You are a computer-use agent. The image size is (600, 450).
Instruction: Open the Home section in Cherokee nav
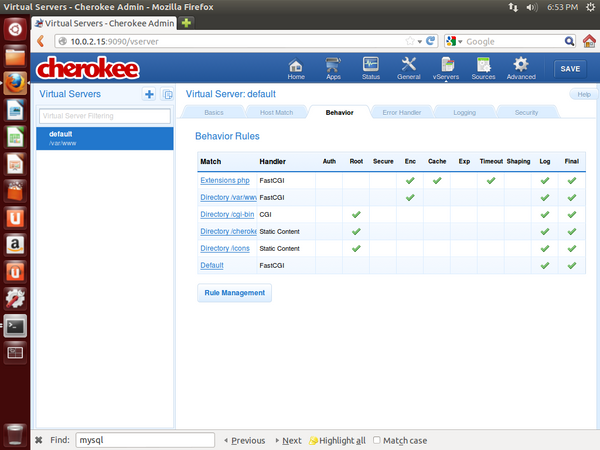tap(296, 68)
